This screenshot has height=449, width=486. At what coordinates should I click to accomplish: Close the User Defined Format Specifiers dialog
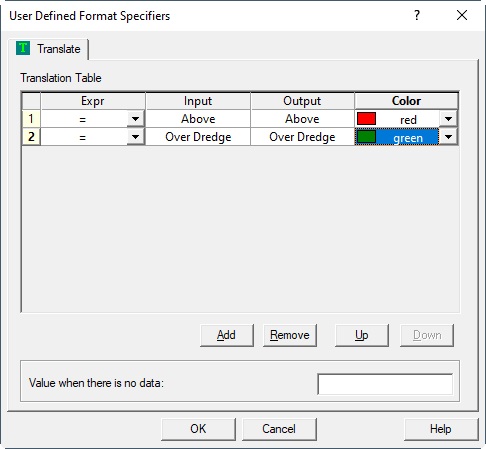pyautogui.click(x=462, y=15)
